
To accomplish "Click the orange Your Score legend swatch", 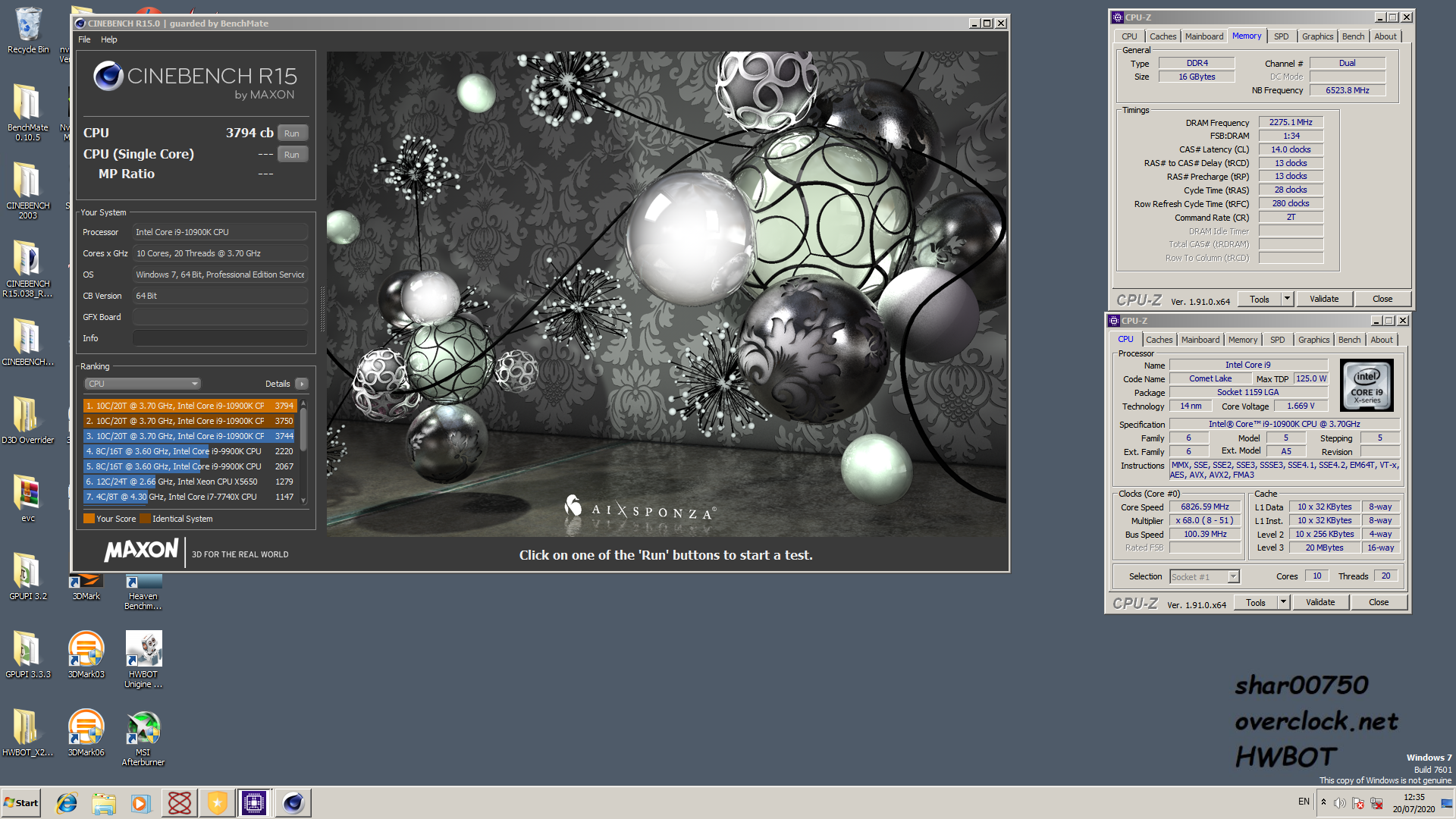I will [89, 519].
